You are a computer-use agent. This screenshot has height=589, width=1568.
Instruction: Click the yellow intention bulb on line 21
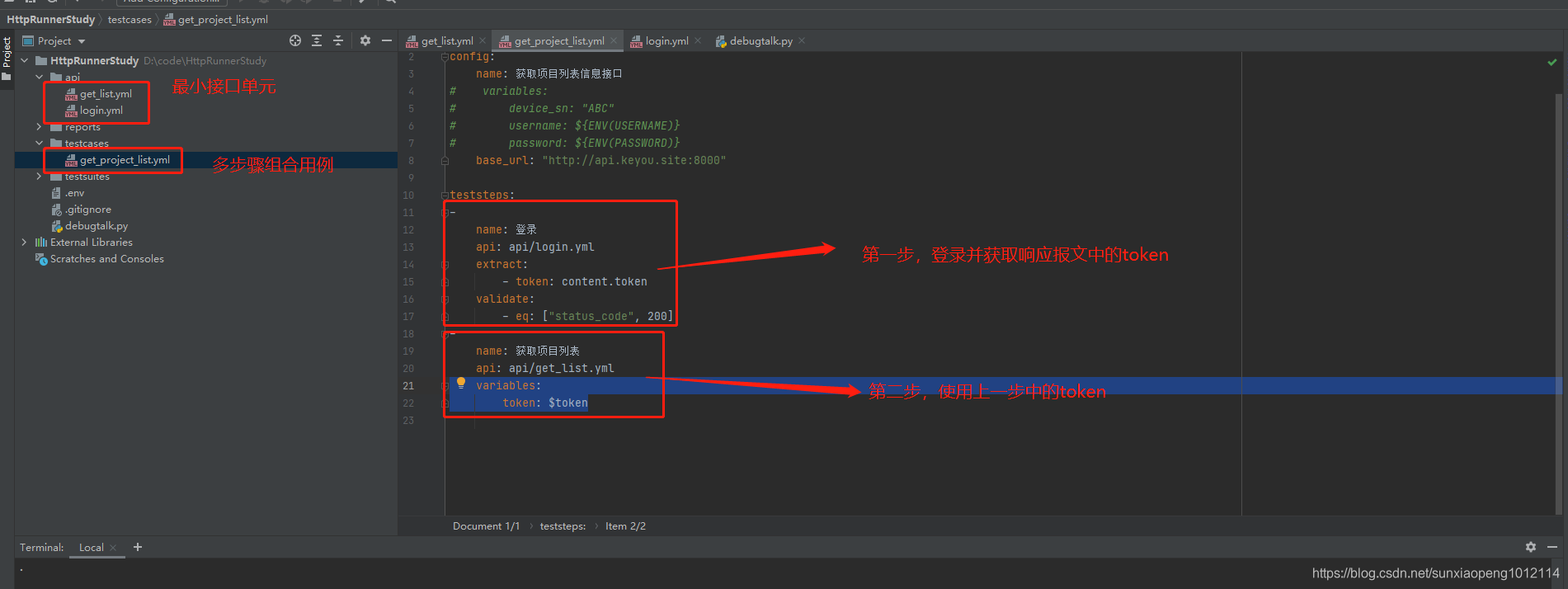[x=461, y=383]
